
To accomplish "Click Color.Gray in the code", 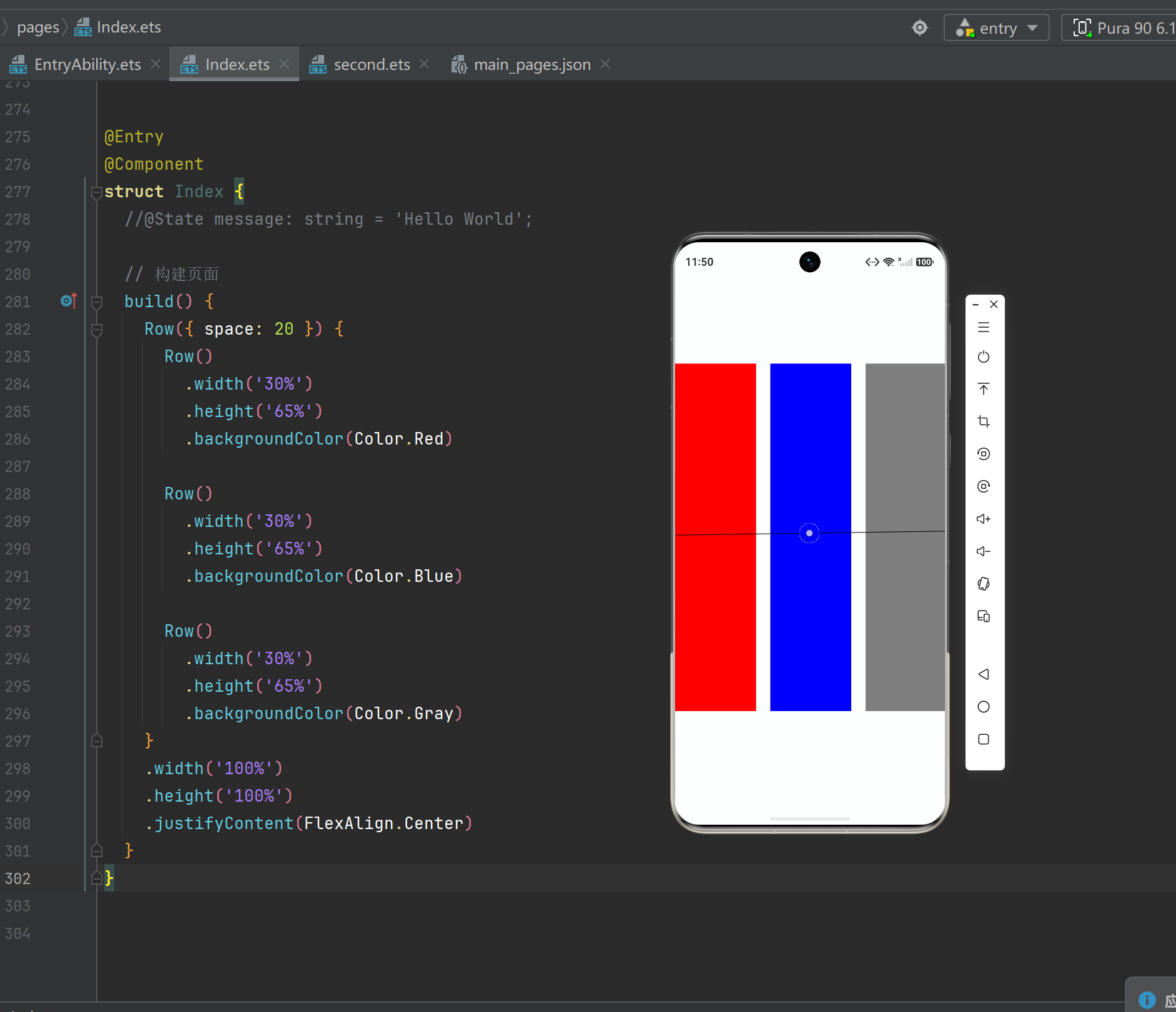I will click(x=403, y=714).
